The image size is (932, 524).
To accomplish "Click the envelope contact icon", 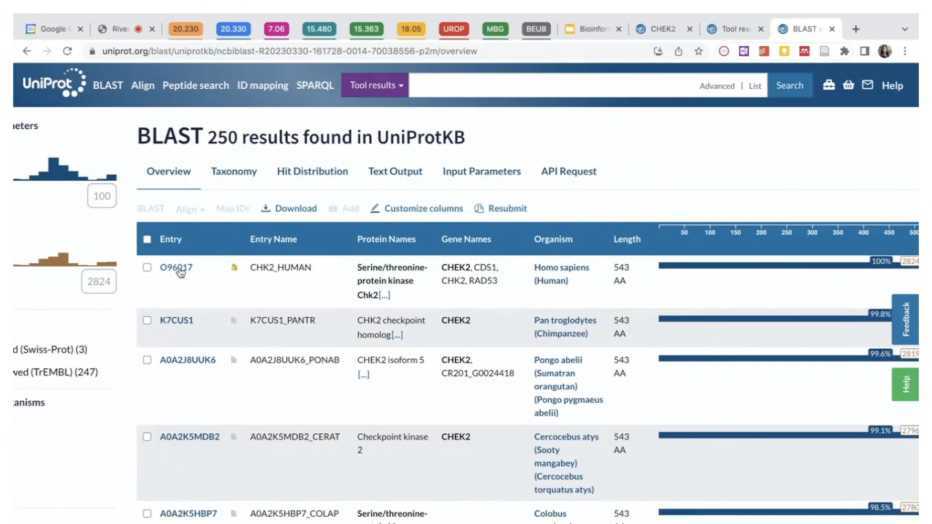I will pyautogui.click(x=867, y=85).
